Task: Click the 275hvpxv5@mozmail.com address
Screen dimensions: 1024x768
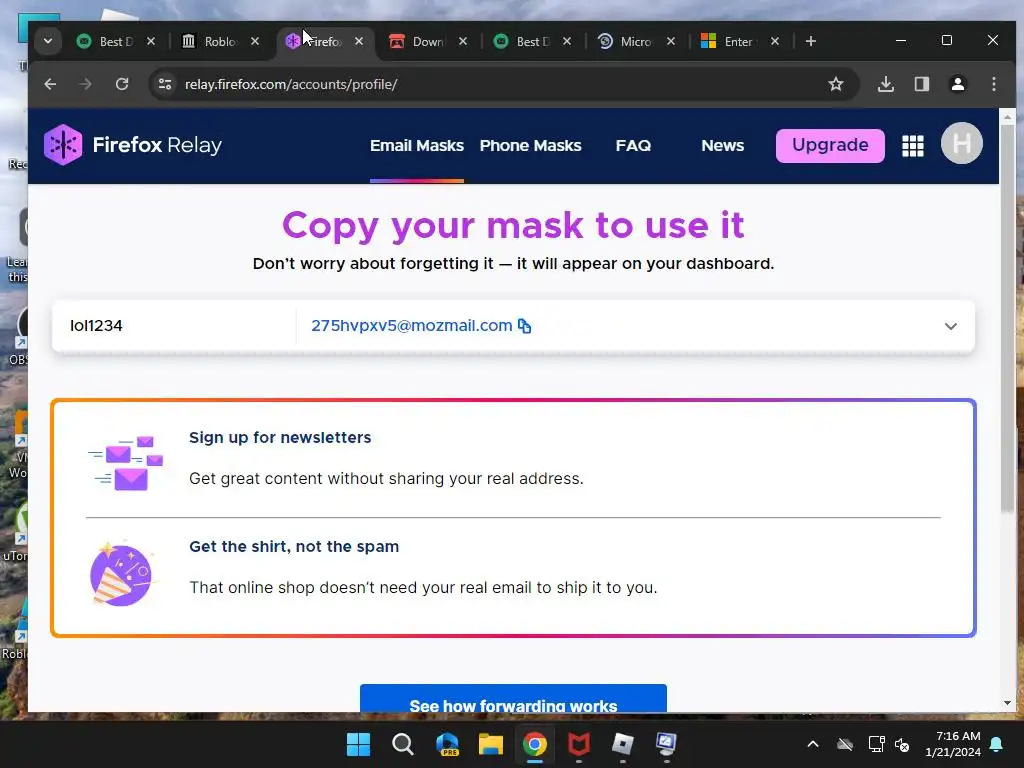Action: point(411,325)
